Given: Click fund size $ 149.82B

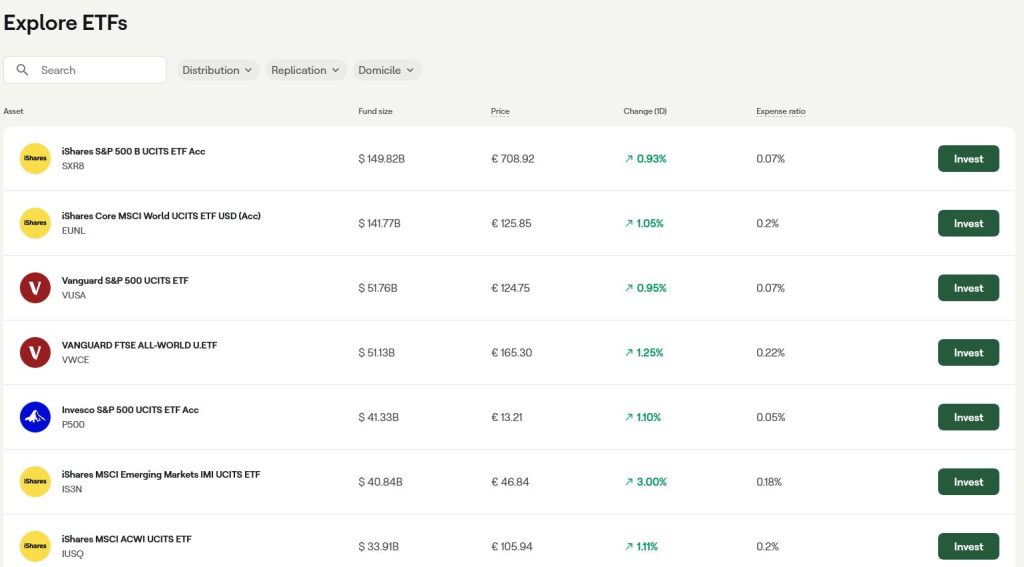Looking at the screenshot, I should coord(381,159).
